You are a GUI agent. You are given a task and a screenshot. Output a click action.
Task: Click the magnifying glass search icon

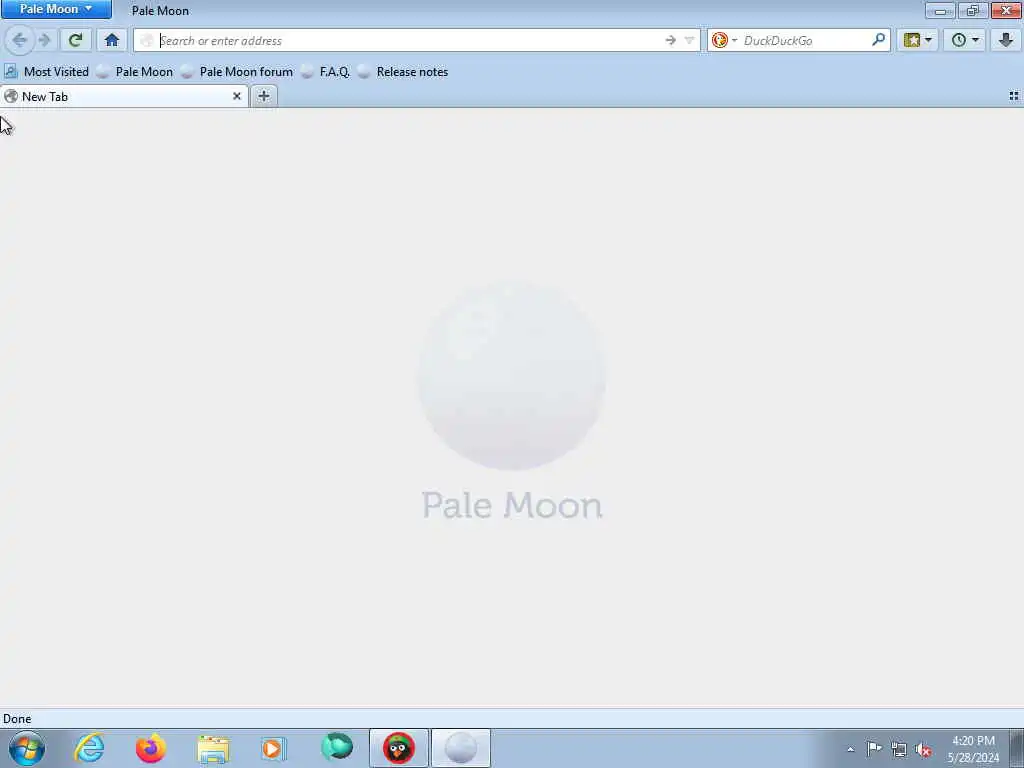[878, 40]
